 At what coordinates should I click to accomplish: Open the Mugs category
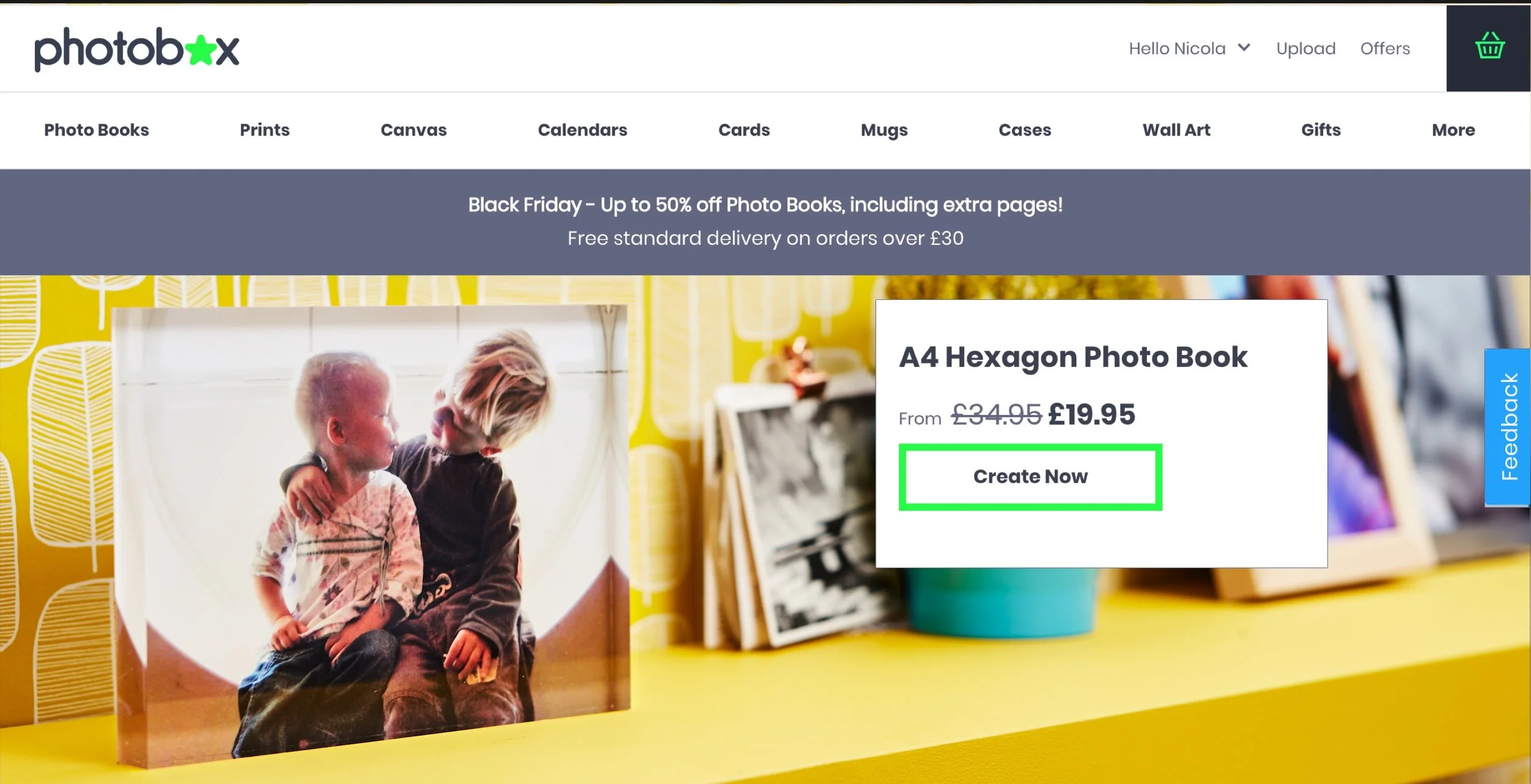pos(884,130)
